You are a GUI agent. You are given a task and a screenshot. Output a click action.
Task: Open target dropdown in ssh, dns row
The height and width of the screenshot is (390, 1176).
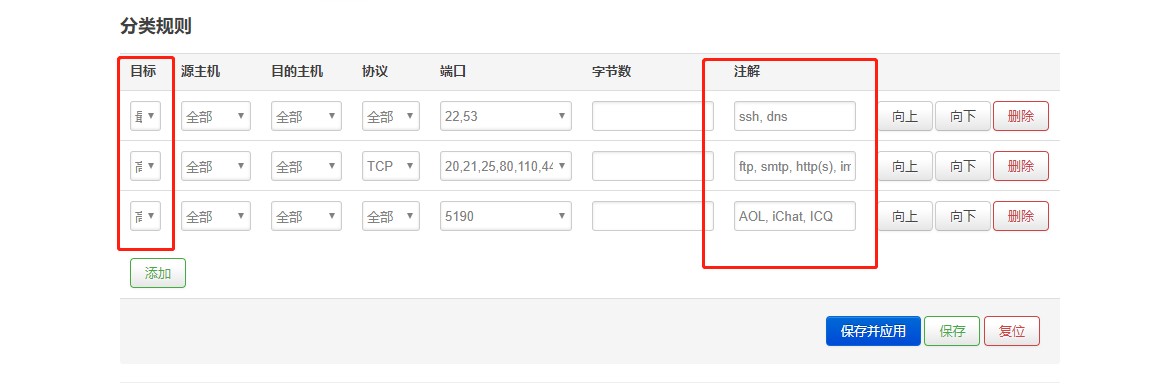146,116
